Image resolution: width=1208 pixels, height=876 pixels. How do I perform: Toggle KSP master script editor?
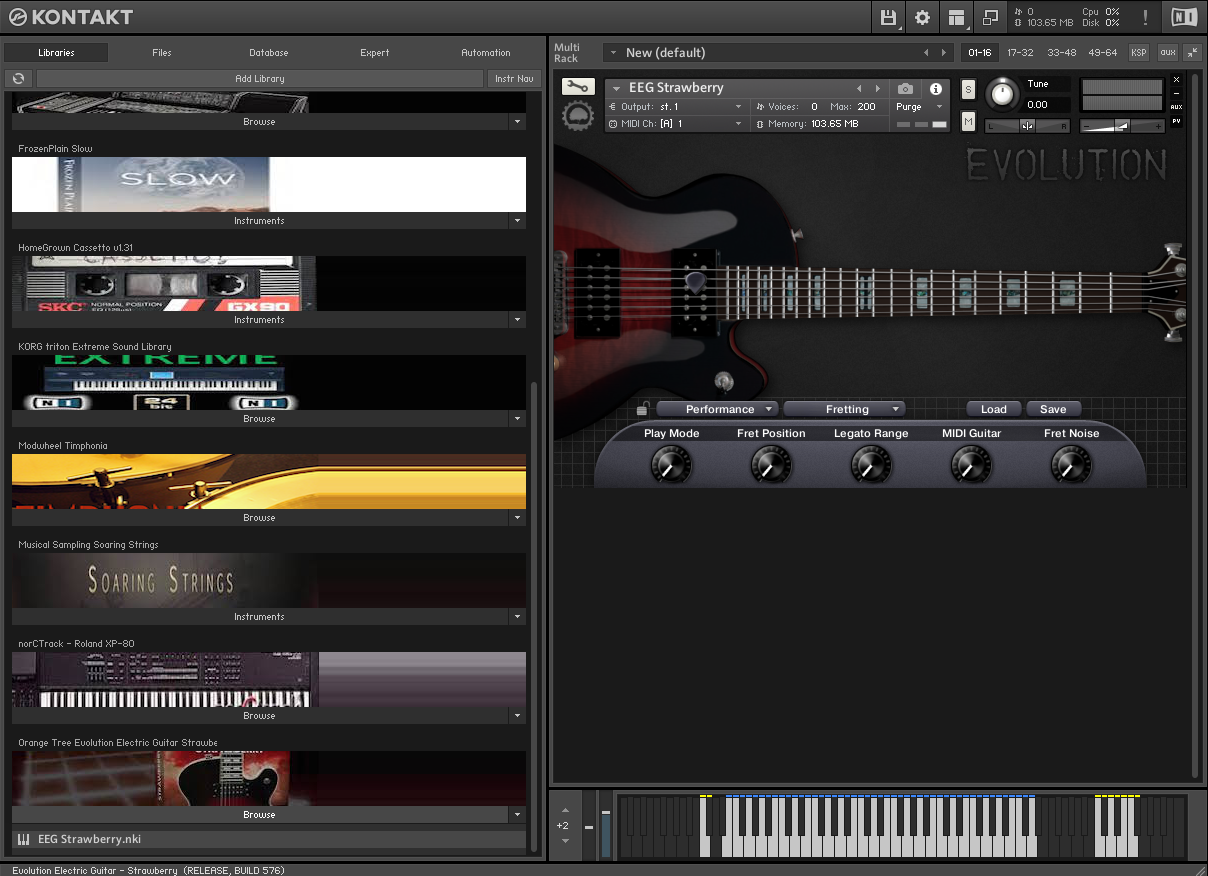pos(1139,52)
